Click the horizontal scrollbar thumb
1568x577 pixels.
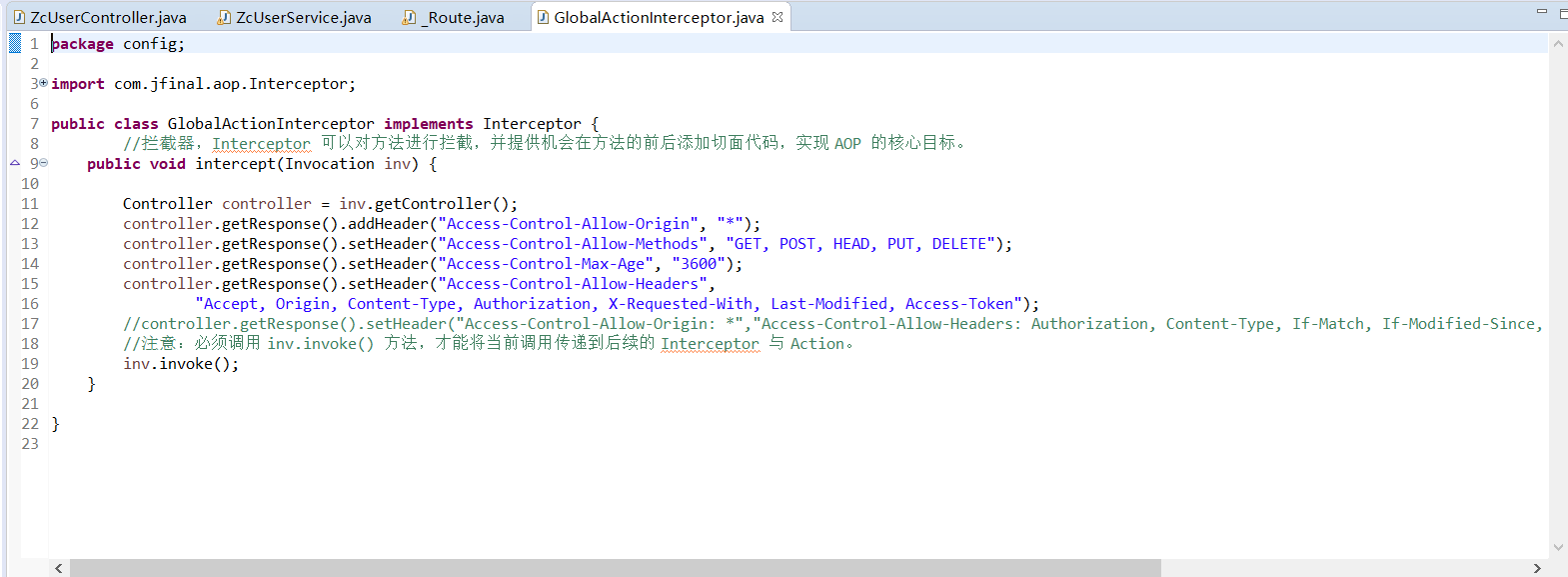pyautogui.click(x=615, y=568)
